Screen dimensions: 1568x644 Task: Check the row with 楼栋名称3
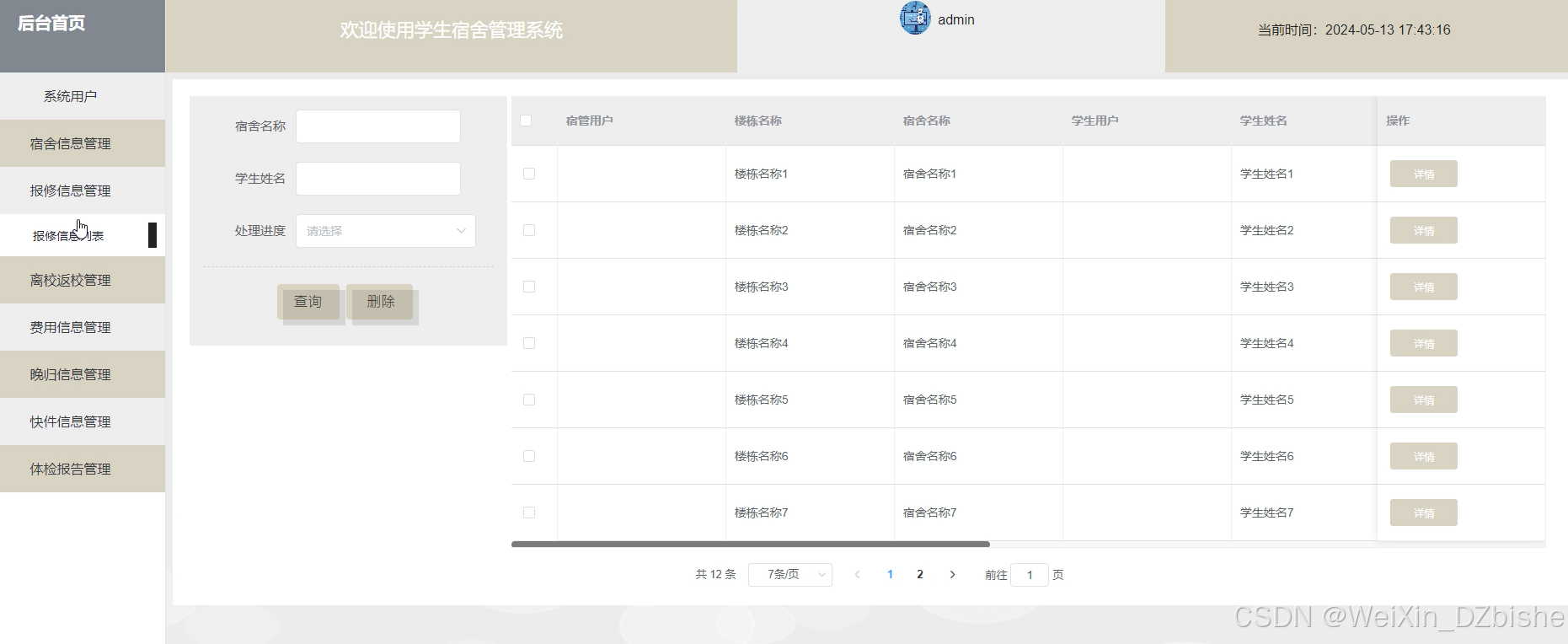[529, 287]
